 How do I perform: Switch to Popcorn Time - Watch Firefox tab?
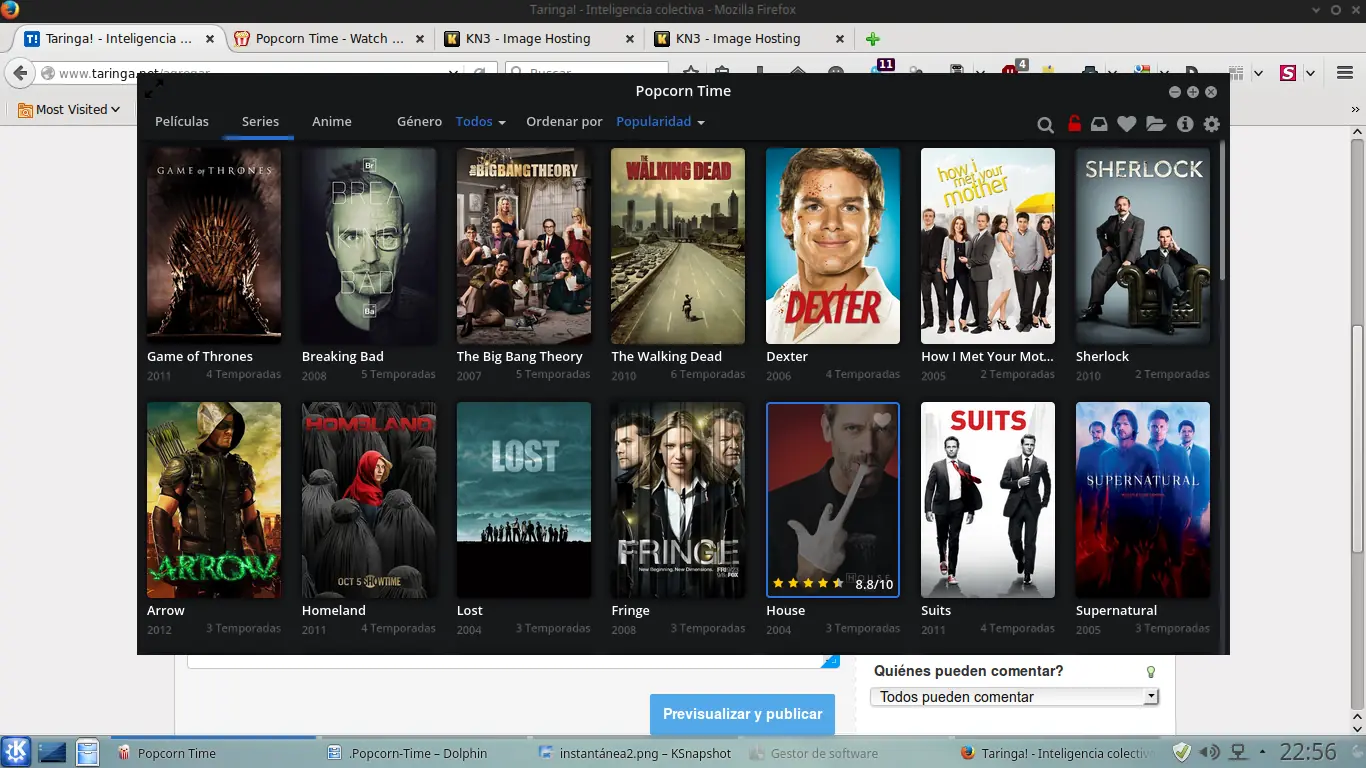330,39
